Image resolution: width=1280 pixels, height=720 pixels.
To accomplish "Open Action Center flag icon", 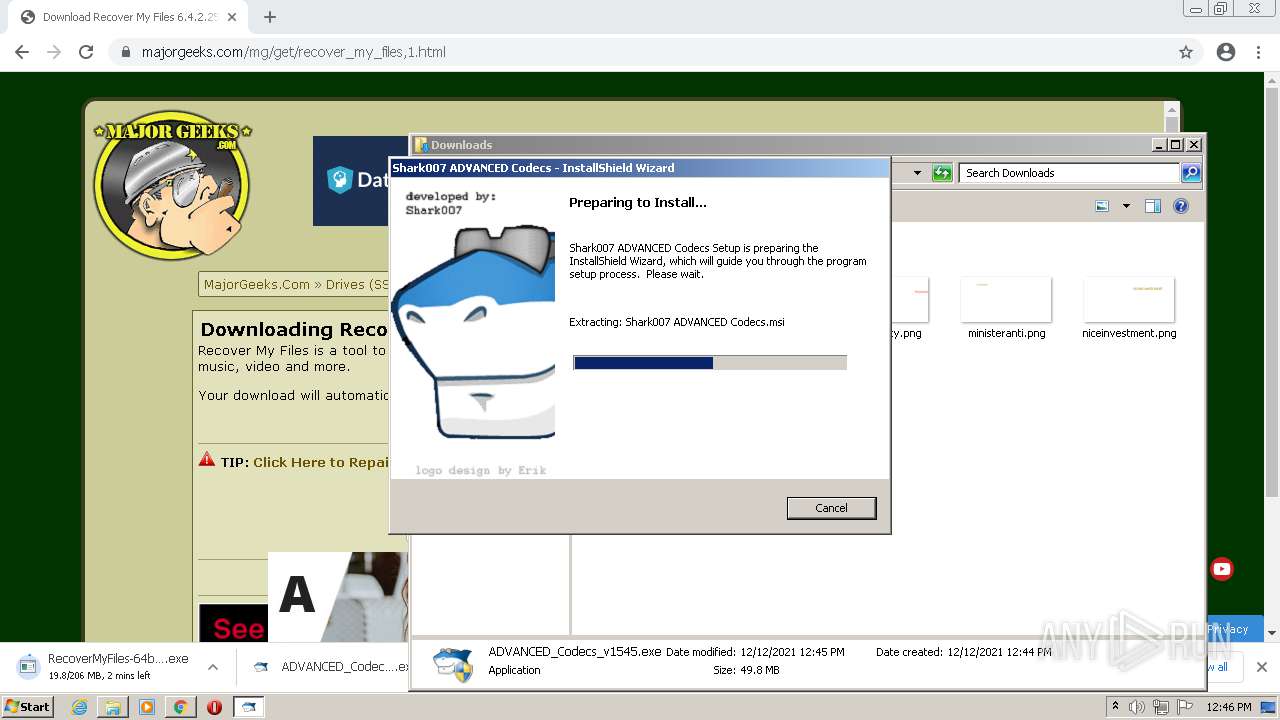I will click(x=1185, y=707).
